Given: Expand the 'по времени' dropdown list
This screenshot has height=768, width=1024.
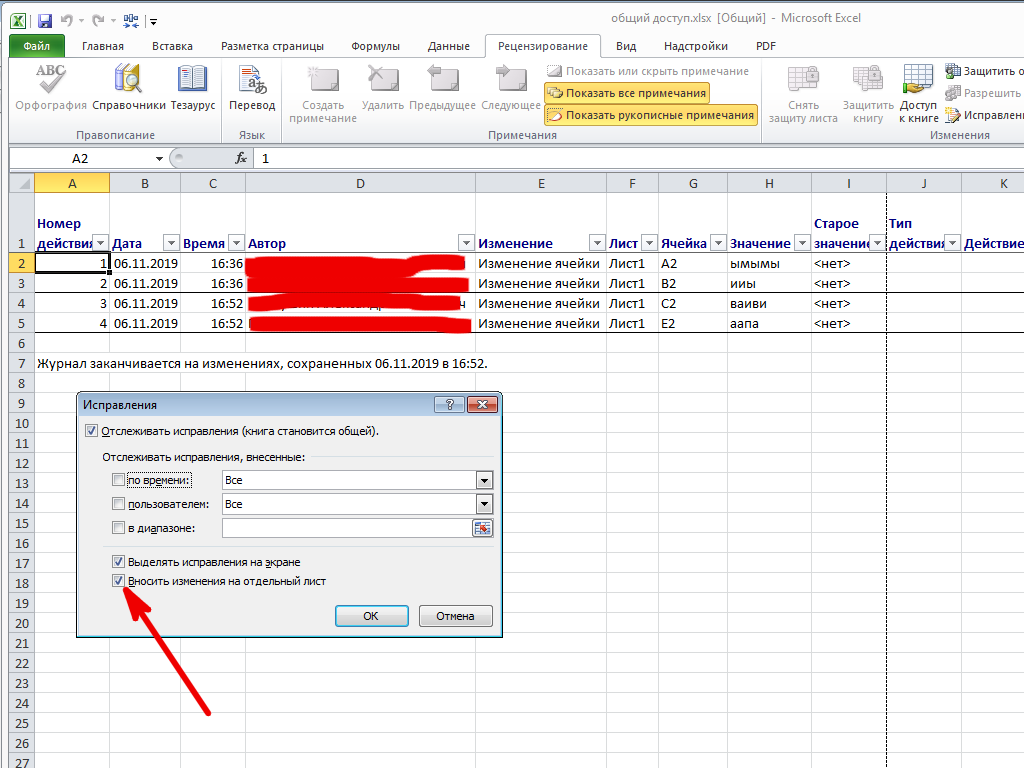Looking at the screenshot, I should point(484,480).
